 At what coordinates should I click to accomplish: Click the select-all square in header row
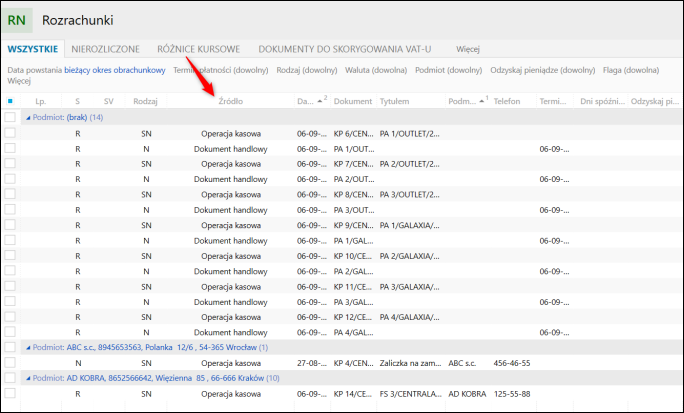point(10,101)
